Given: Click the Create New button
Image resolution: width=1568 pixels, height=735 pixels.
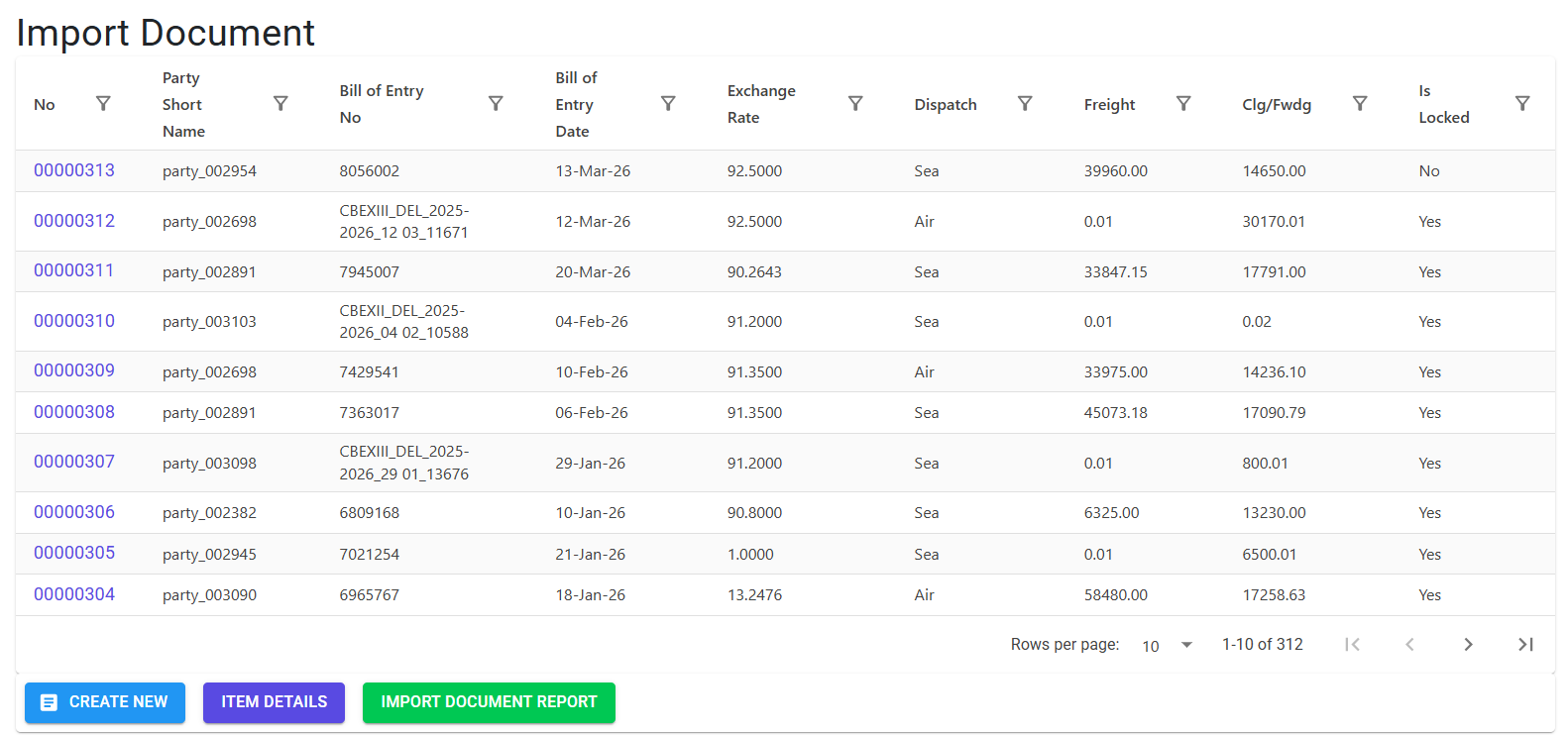Looking at the screenshot, I should pyautogui.click(x=105, y=702).
